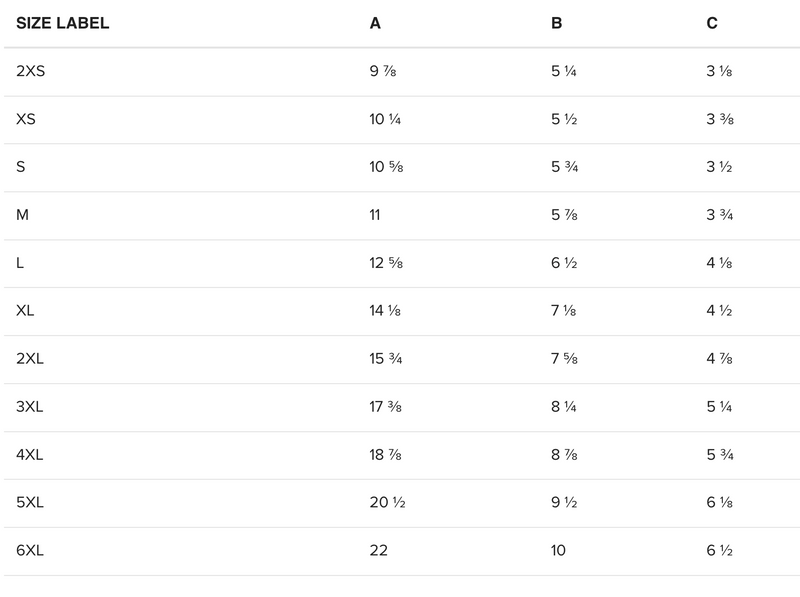Screen dimensions: 800x597
Task: Select the A value 22 for 6XL
Action: click(x=379, y=551)
